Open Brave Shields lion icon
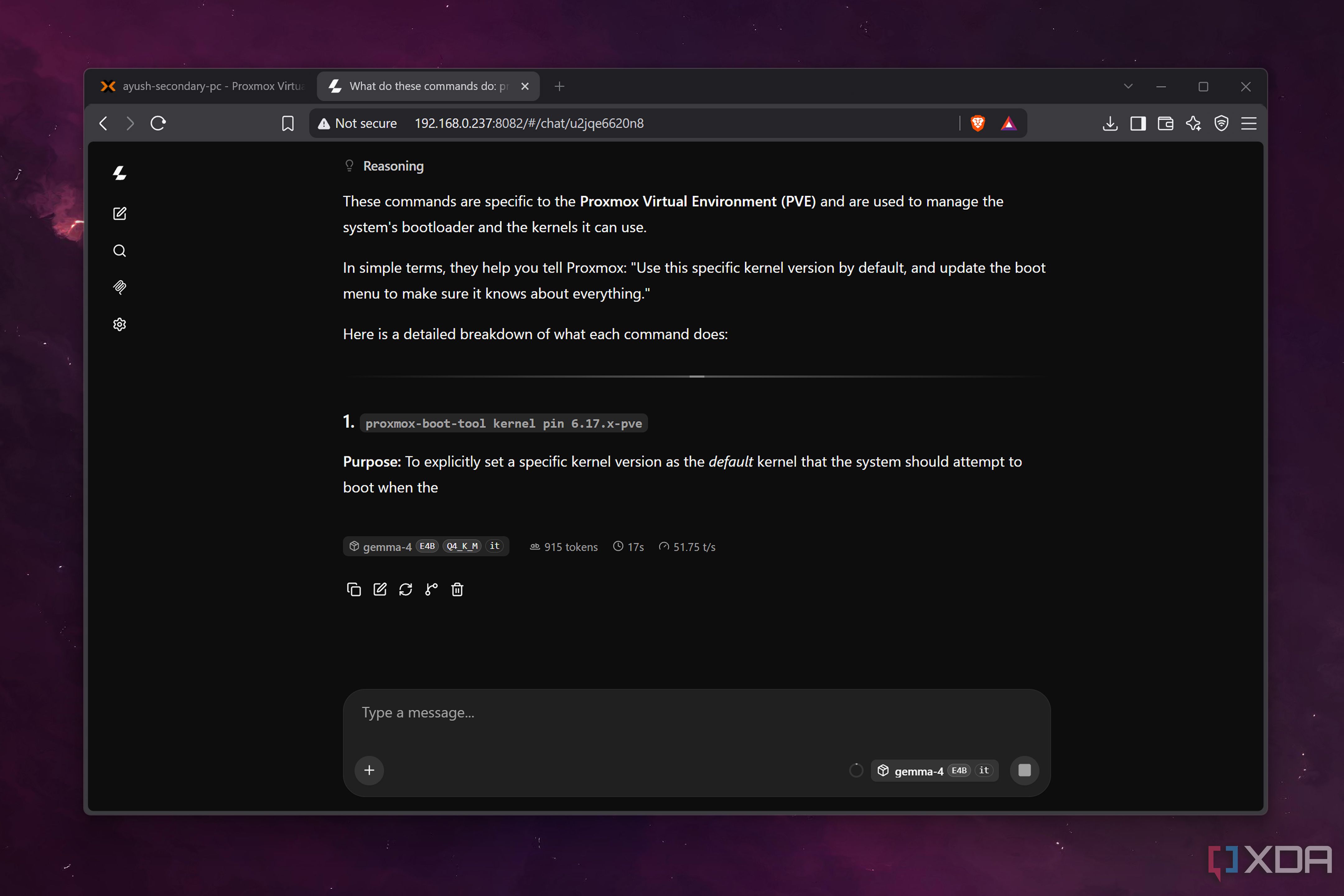Screen dimensions: 1344x896 pyautogui.click(x=978, y=123)
